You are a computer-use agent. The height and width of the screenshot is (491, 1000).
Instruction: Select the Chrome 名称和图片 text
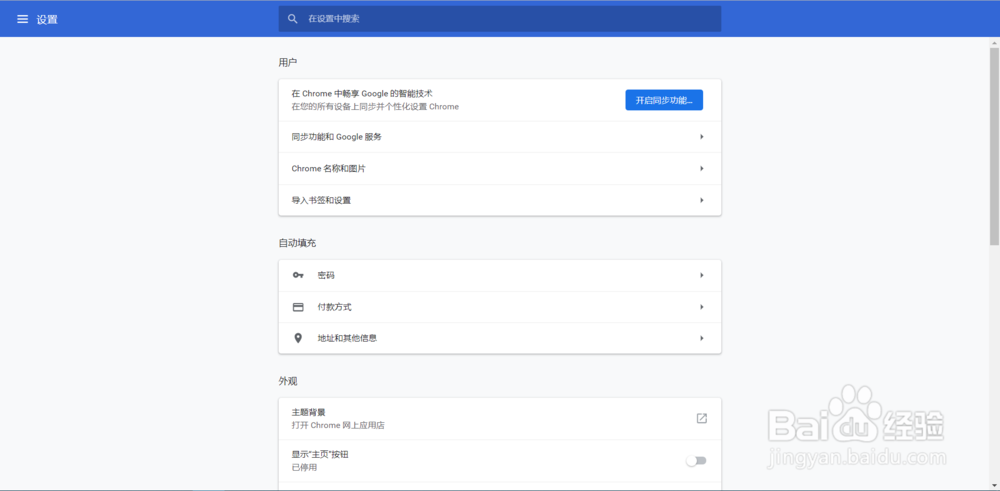[328, 168]
